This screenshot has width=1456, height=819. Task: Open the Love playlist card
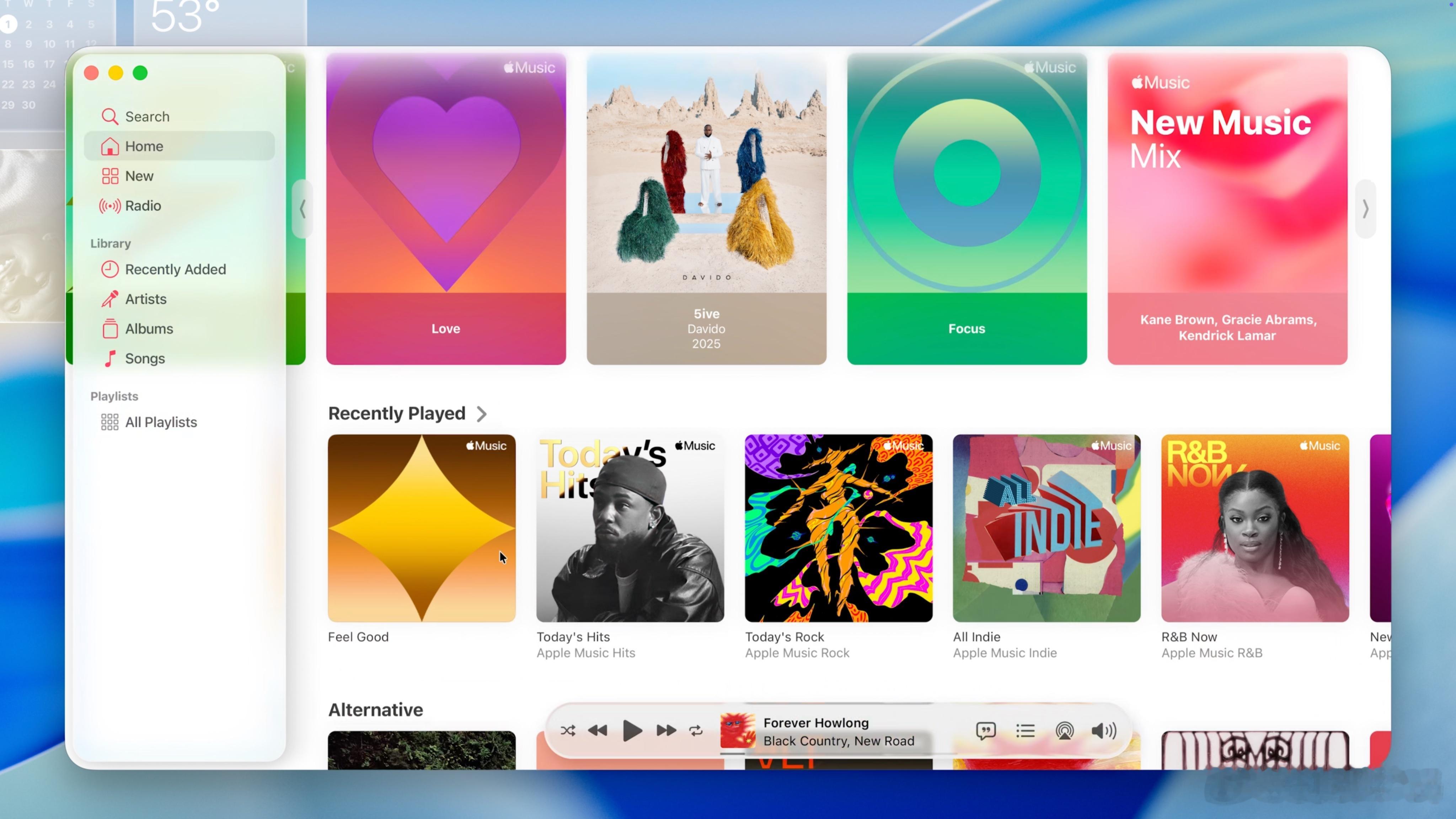[446, 209]
